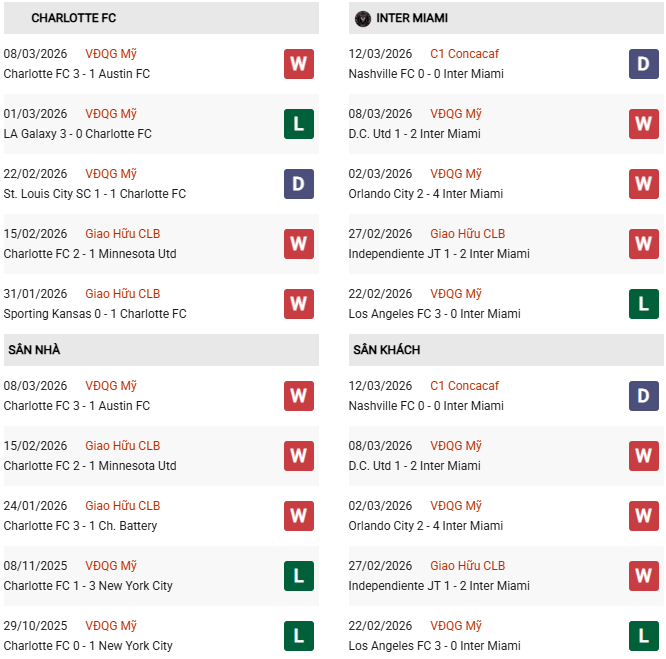Open C1 Concacaf link under Sân Khách
This screenshot has width=666, height=659.
point(464,386)
